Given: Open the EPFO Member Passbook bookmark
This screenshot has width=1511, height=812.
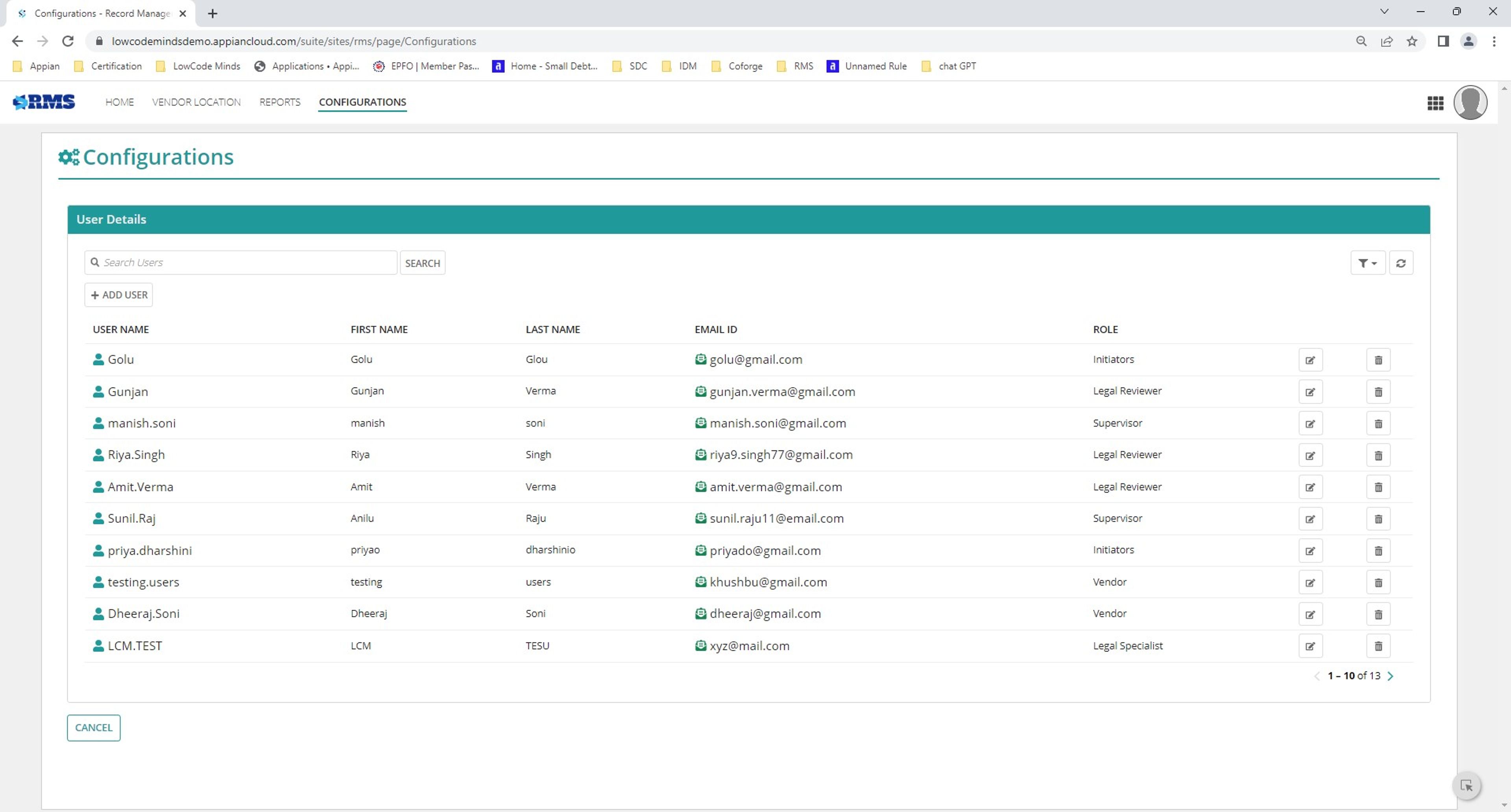Looking at the screenshot, I should coord(427,66).
